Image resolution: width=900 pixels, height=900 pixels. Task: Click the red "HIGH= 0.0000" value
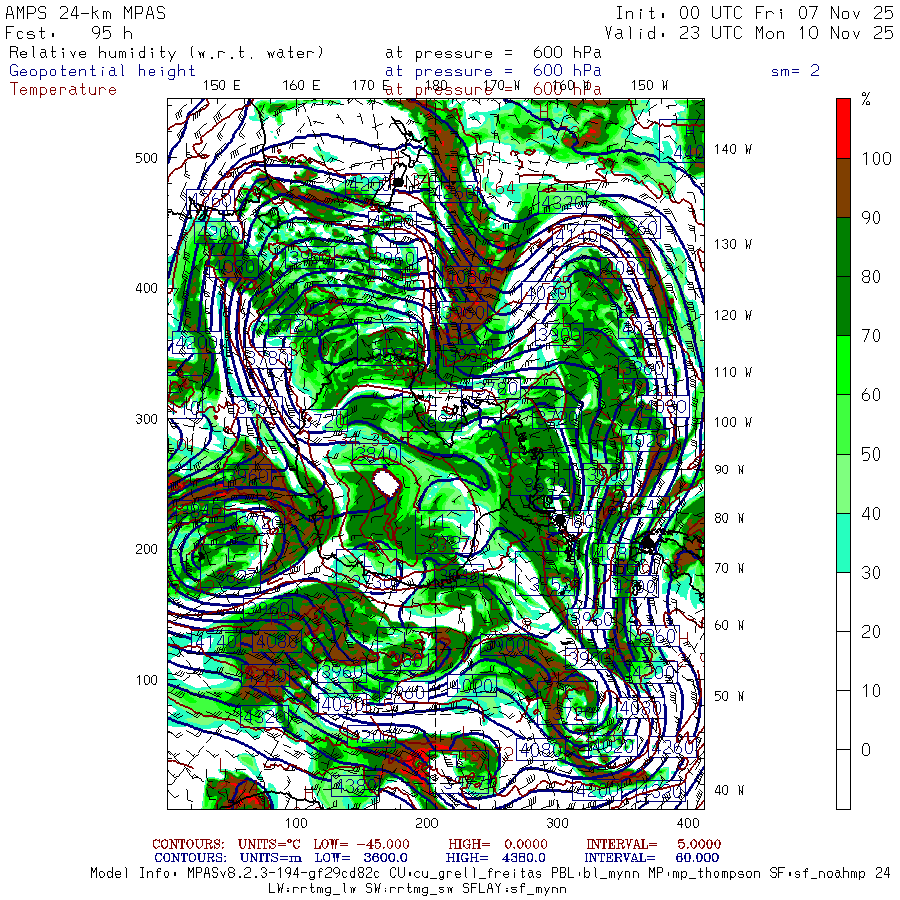click(498, 844)
